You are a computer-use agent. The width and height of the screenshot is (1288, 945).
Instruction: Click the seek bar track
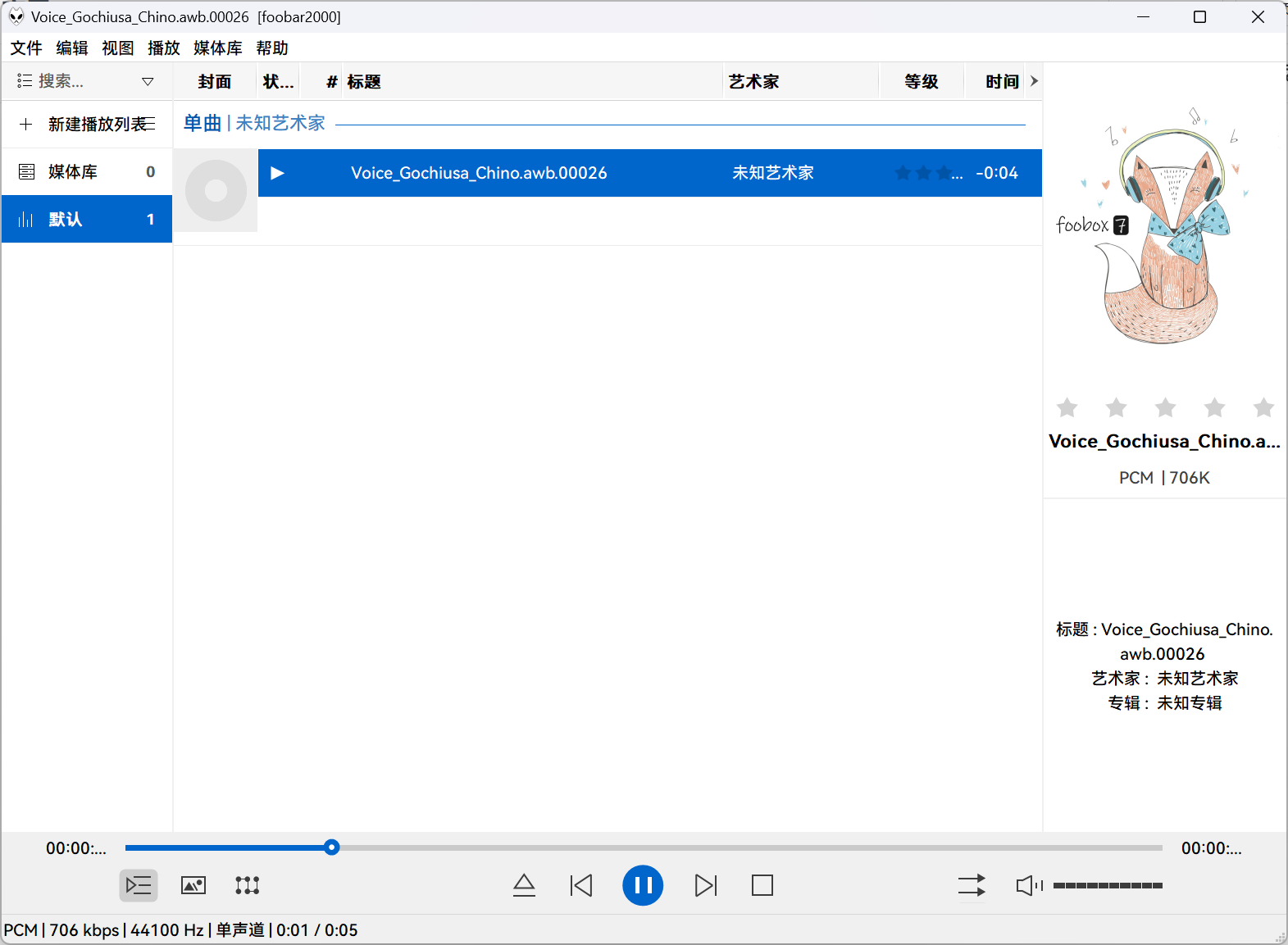(x=644, y=847)
